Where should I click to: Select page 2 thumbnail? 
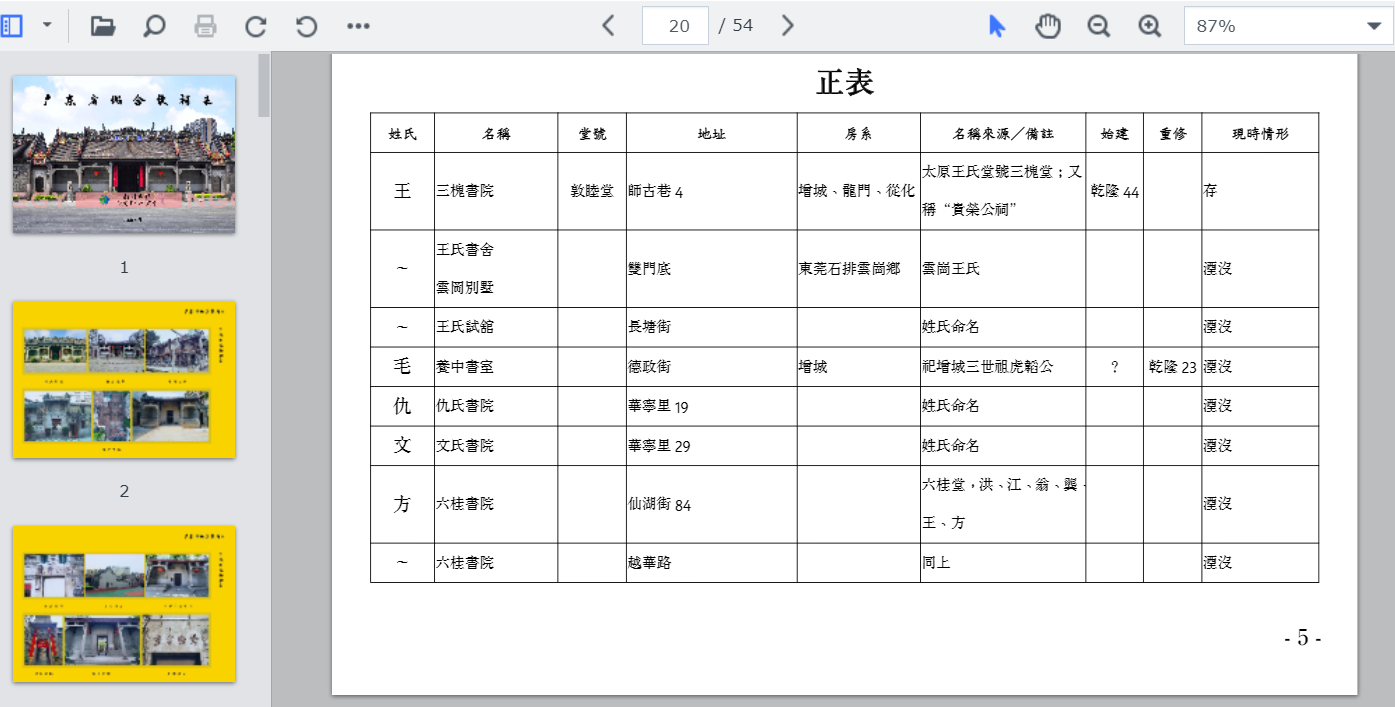pos(124,379)
